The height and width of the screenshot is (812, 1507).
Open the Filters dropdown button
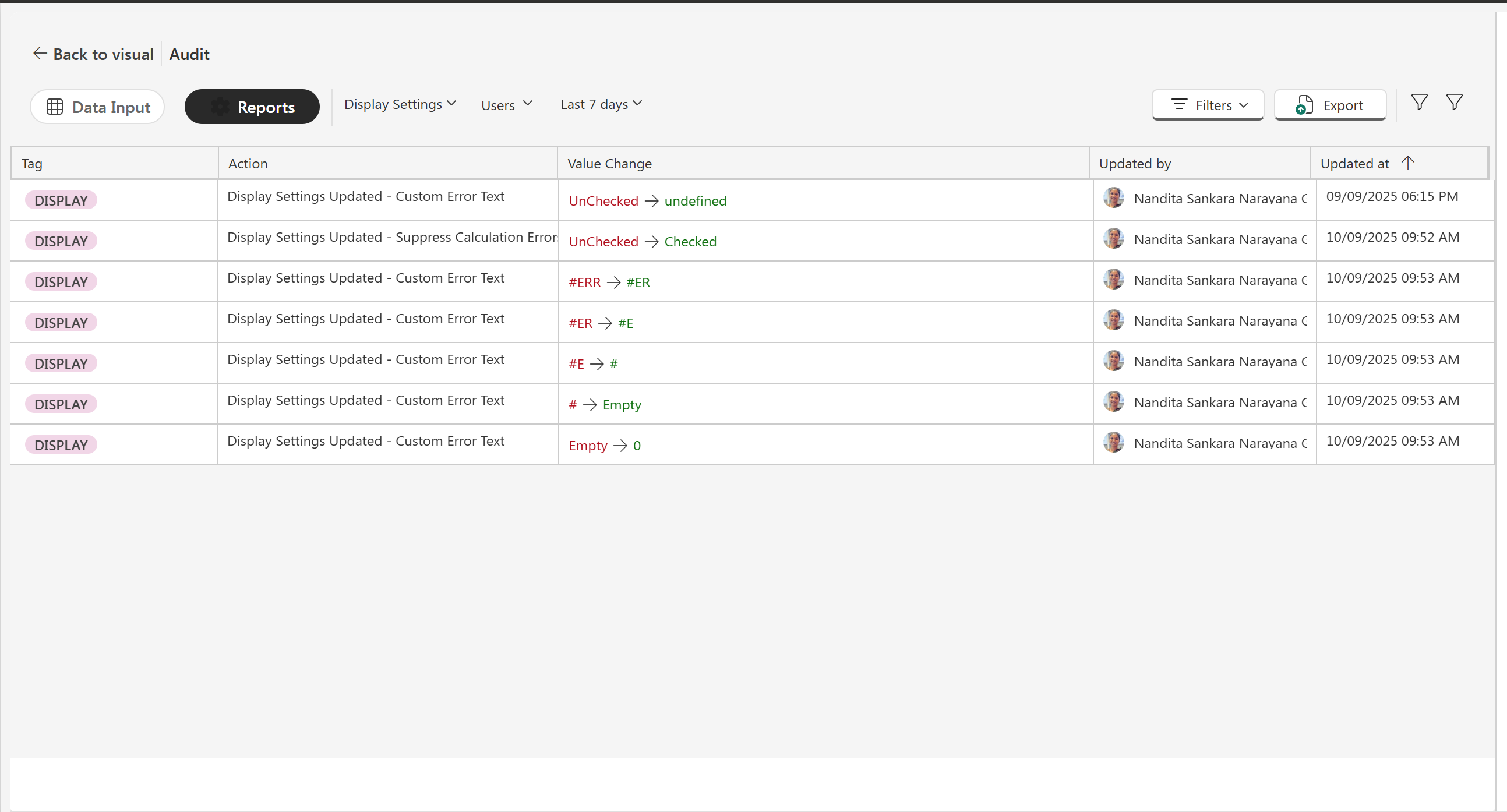tap(1208, 105)
